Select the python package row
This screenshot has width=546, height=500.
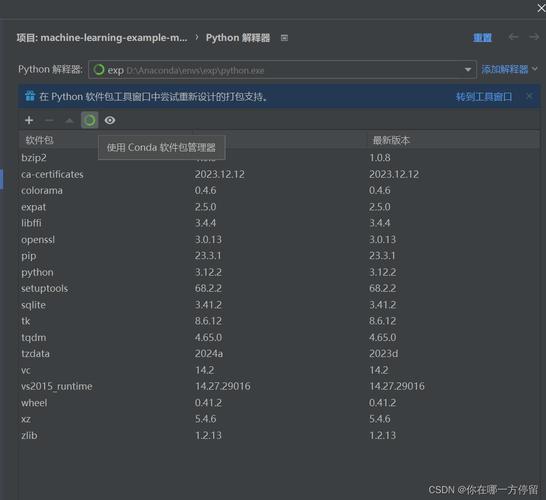tap(279, 272)
